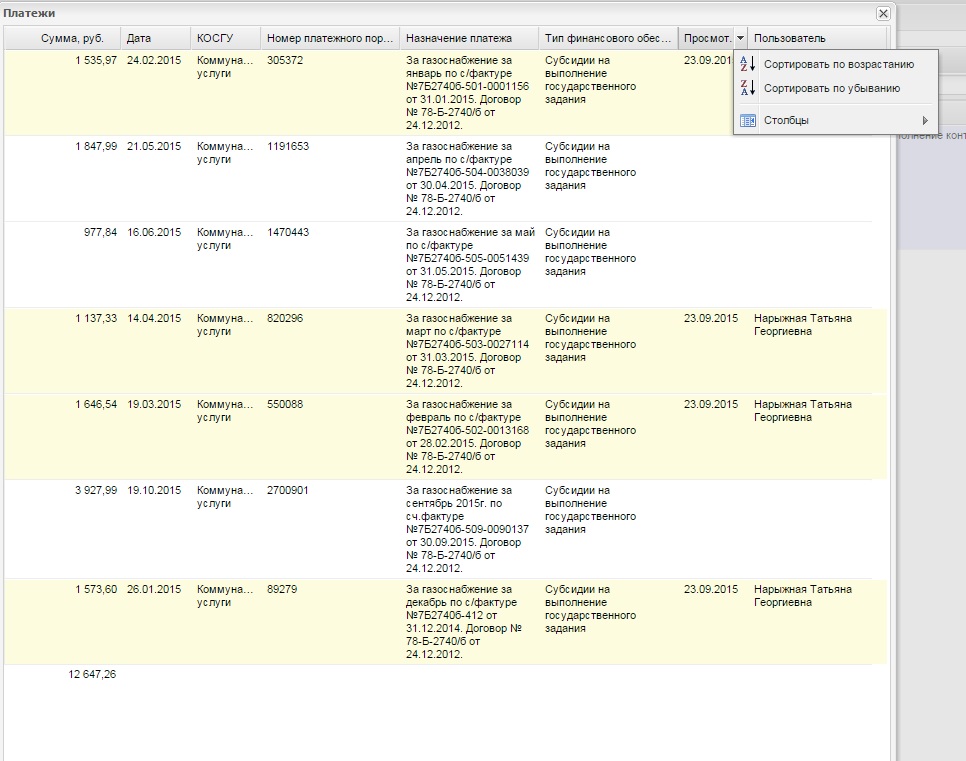Click view date 23.09.2015 in 89279 row
966x761 pixels.
[711, 589]
